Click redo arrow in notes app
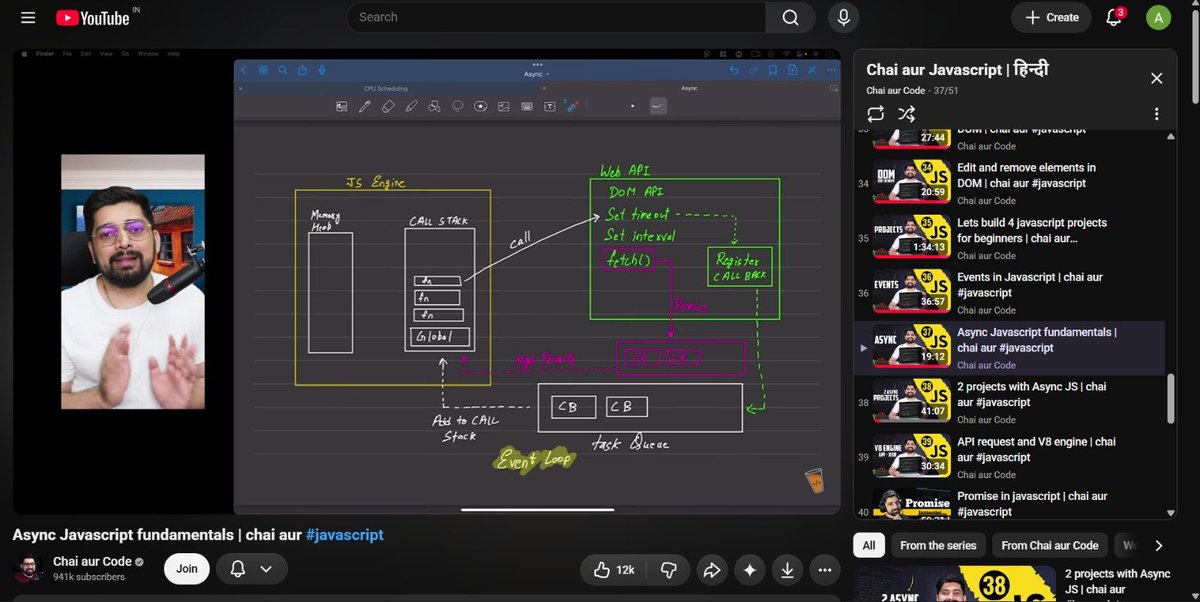The height and width of the screenshot is (602, 1200). click(753, 70)
